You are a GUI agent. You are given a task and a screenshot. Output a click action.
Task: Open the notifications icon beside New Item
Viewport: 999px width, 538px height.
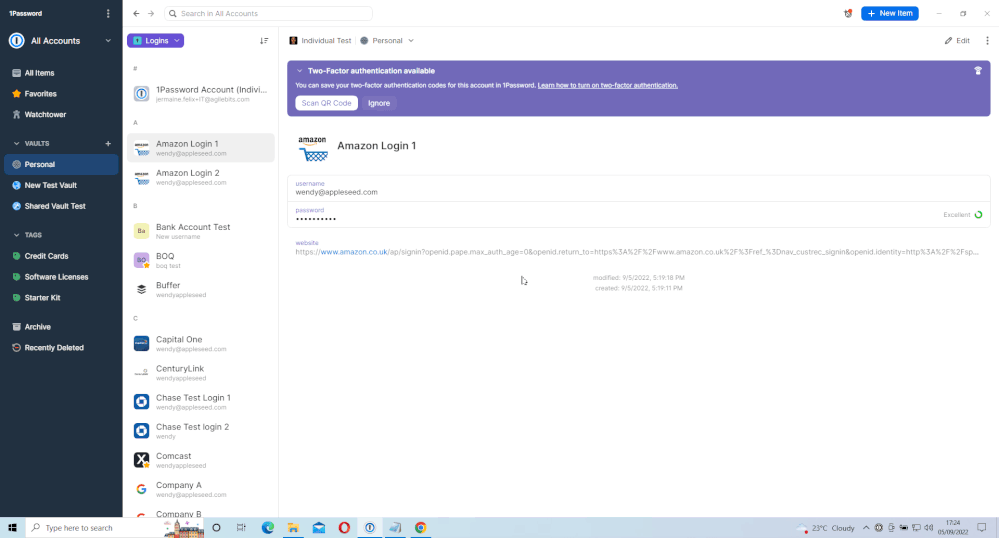848,14
